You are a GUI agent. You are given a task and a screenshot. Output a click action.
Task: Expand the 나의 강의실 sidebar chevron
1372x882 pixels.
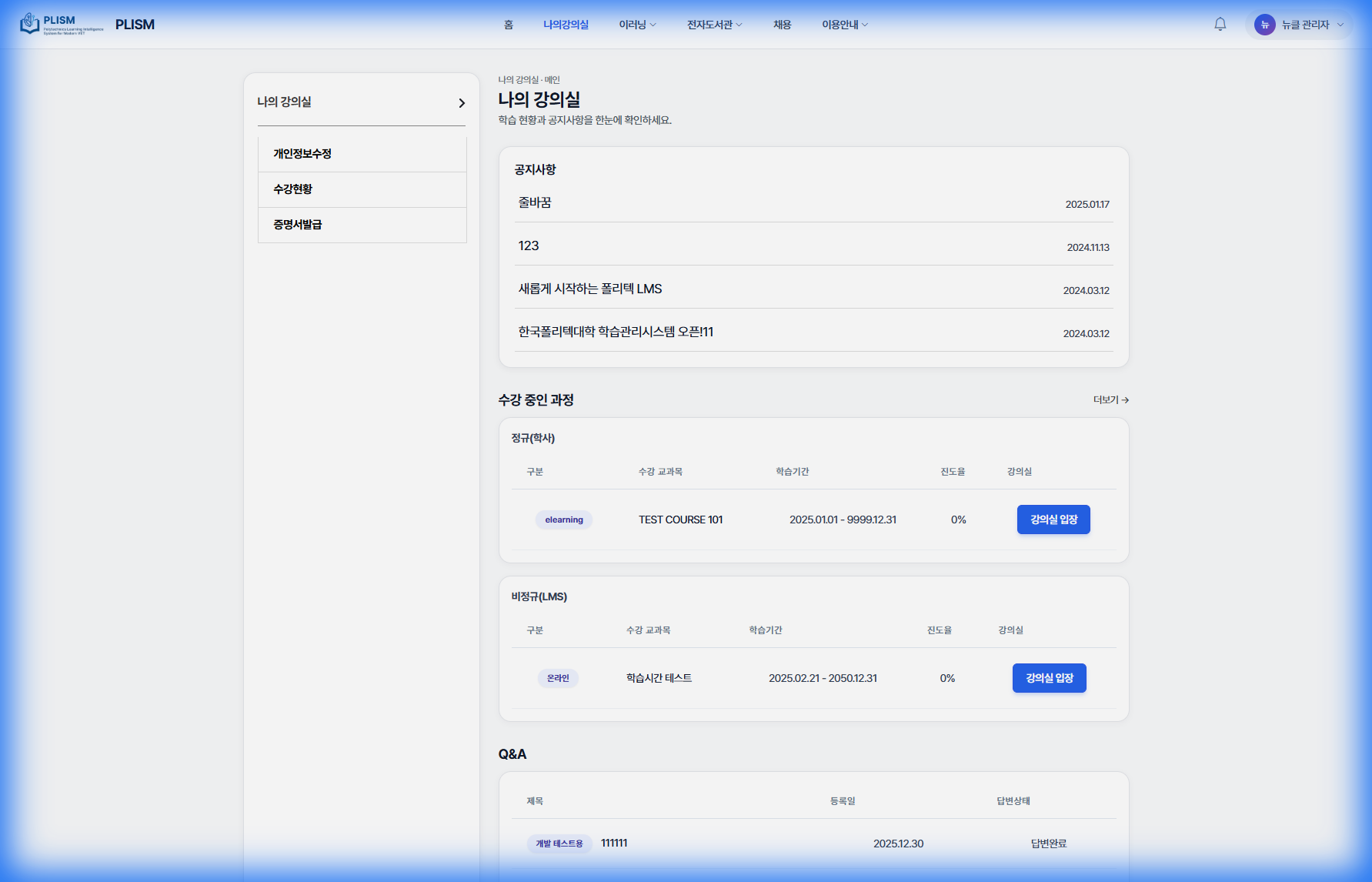coord(462,103)
